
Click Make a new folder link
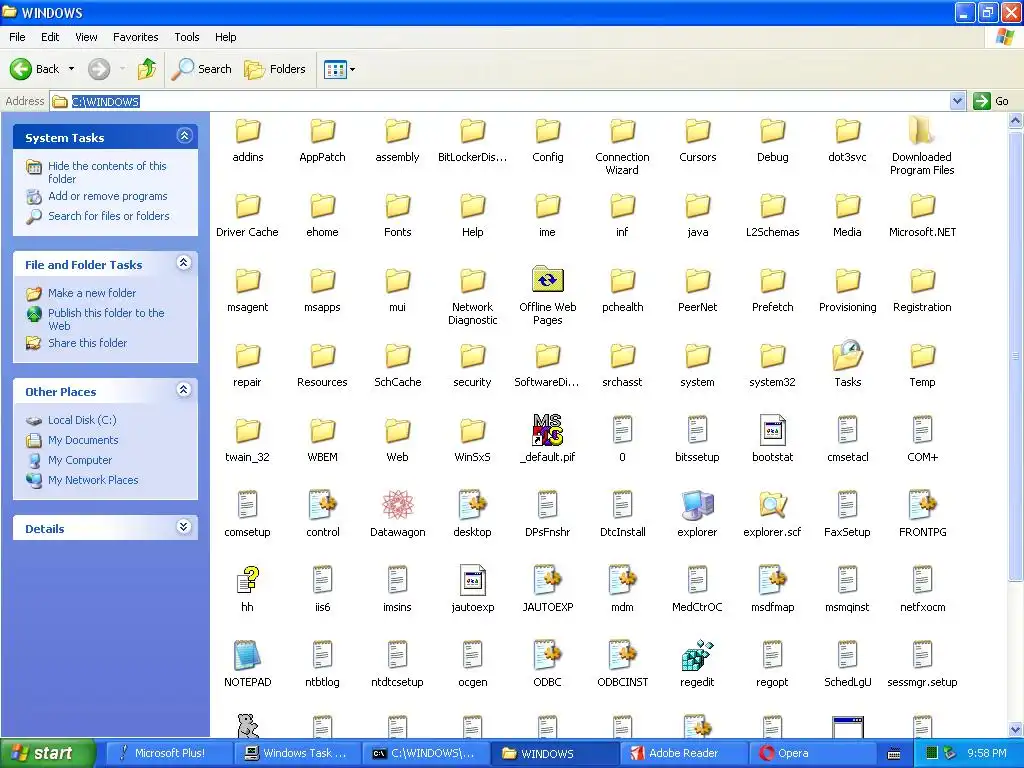pyautogui.click(x=92, y=293)
